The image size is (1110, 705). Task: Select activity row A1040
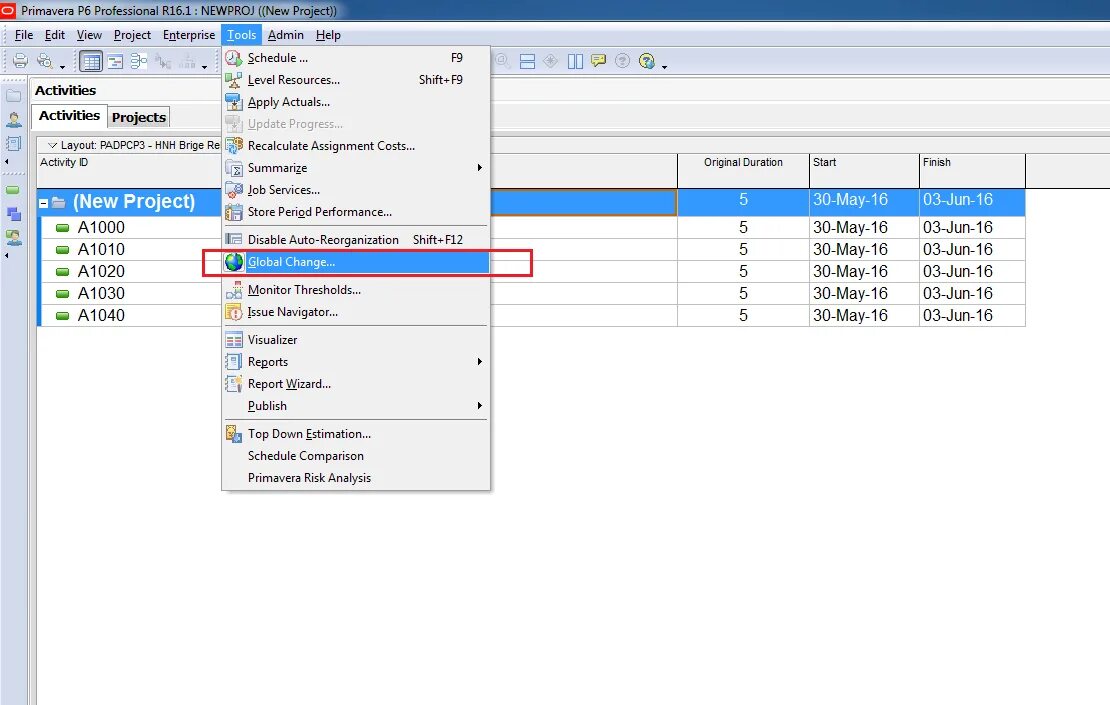531,316
